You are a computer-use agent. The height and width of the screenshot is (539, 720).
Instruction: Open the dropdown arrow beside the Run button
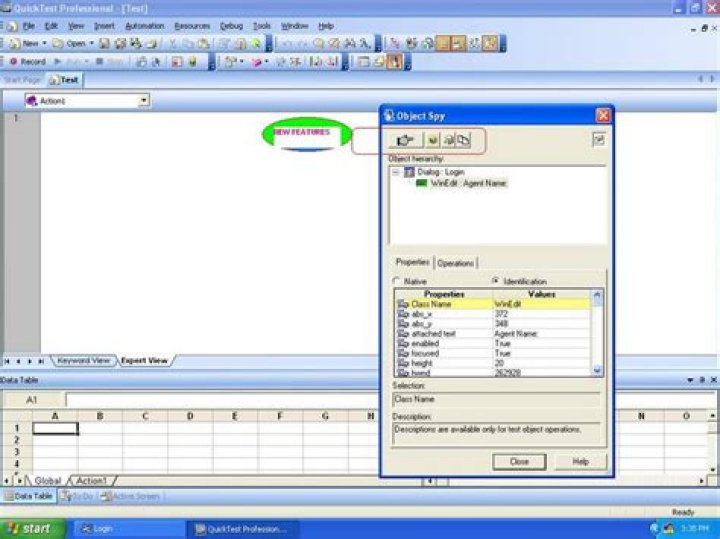pyautogui.click(x=86, y=62)
